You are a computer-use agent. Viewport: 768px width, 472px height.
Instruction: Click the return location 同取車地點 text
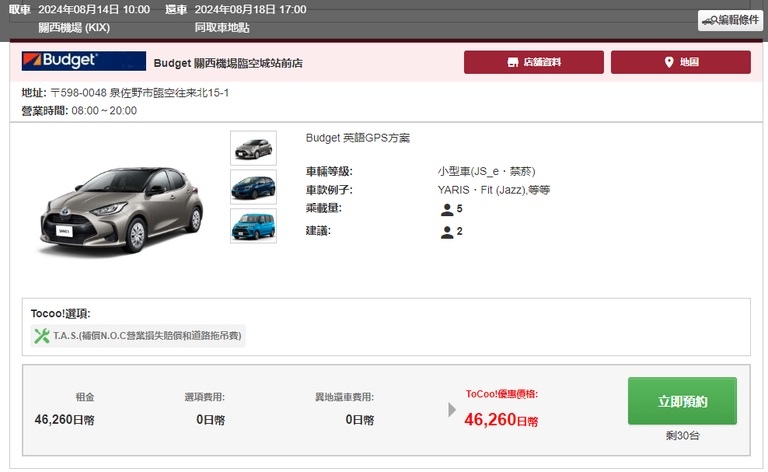pyautogui.click(x=222, y=27)
